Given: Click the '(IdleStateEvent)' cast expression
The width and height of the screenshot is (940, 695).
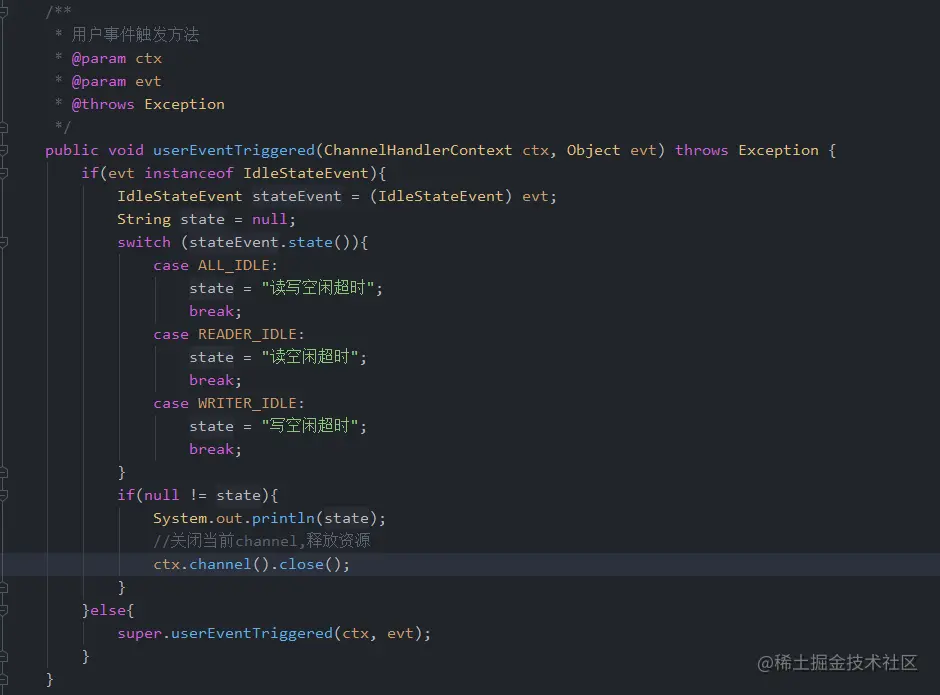Looking at the screenshot, I should tap(441, 197).
